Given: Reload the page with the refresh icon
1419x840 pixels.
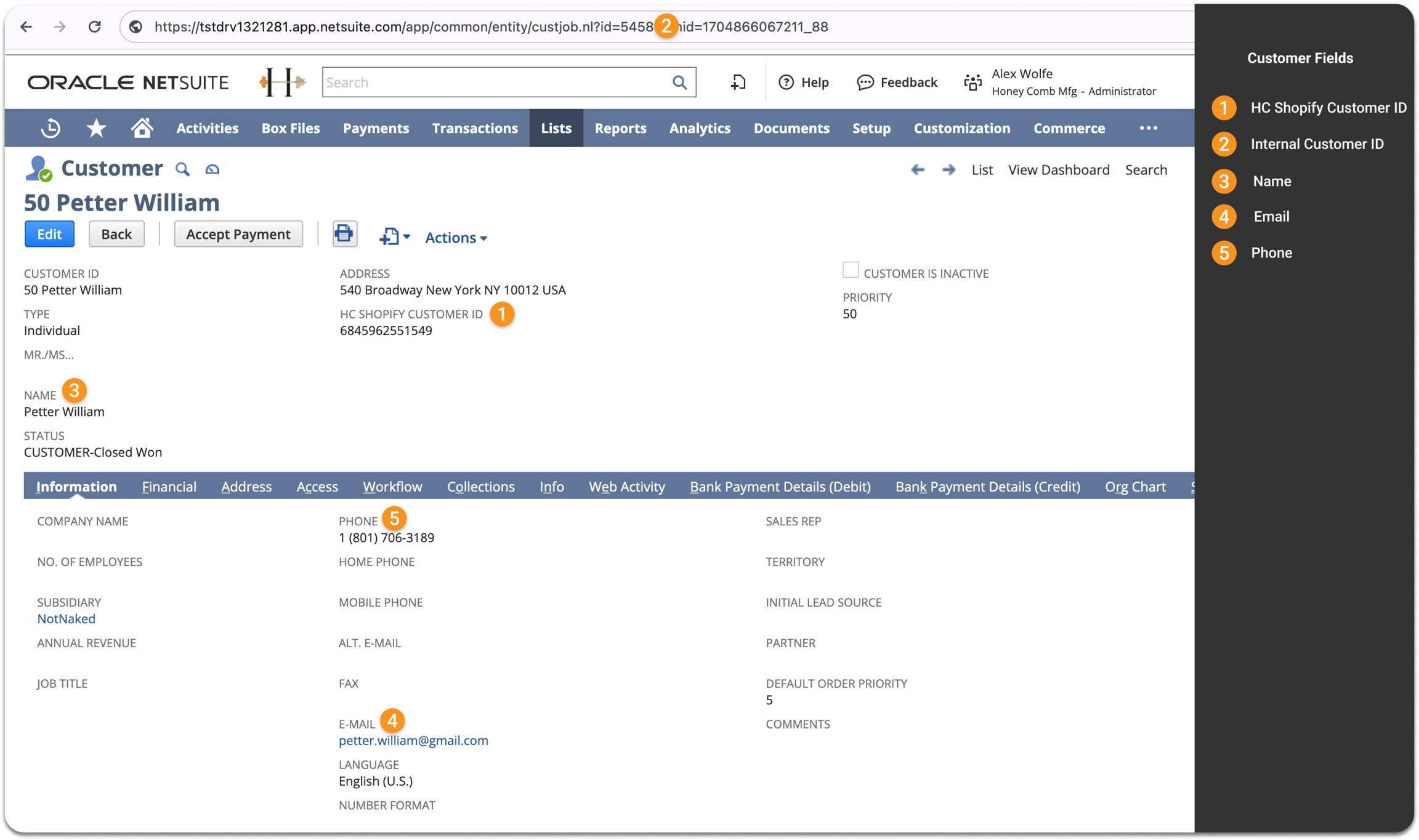Looking at the screenshot, I should click(94, 26).
